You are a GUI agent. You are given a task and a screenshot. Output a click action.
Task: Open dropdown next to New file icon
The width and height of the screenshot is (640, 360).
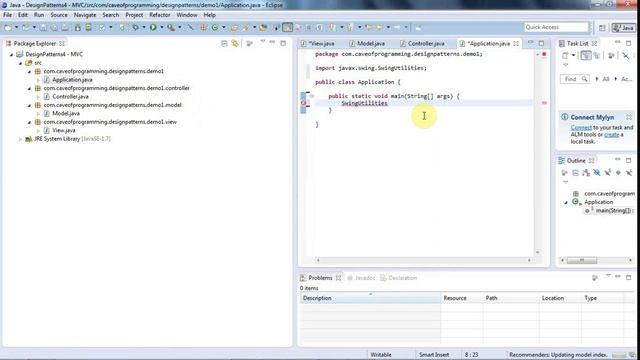17,27
